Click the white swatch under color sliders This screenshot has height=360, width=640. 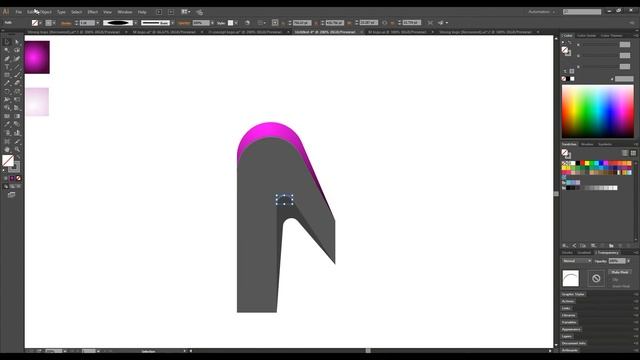[572, 79]
